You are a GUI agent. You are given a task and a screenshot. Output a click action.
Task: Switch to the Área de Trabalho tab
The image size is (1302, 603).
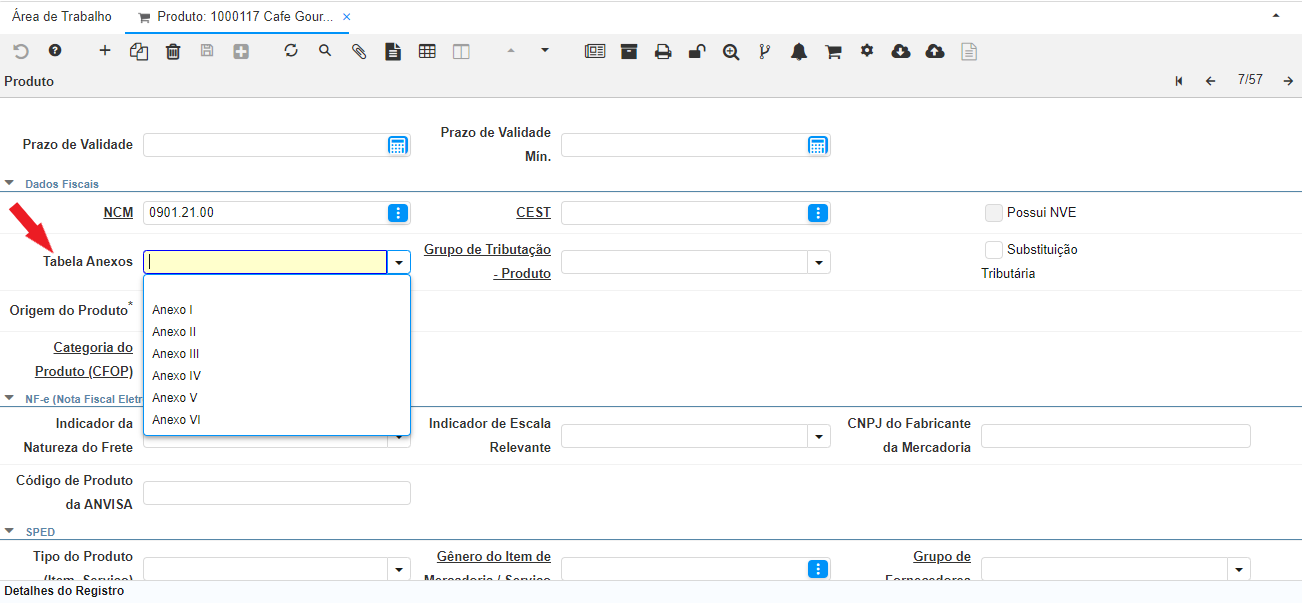click(x=61, y=16)
